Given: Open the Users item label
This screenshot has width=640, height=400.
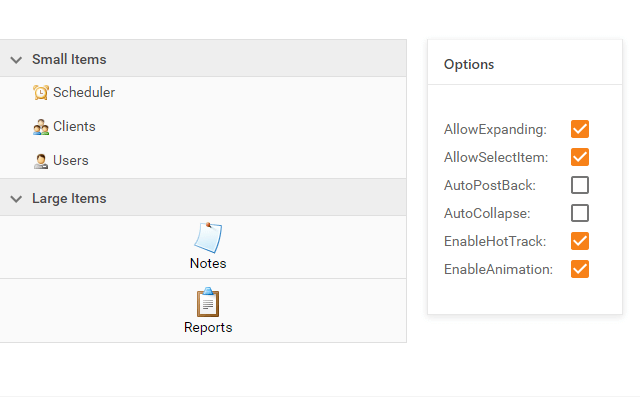Looking at the screenshot, I should pyautogui.click(x=71, y=161).
